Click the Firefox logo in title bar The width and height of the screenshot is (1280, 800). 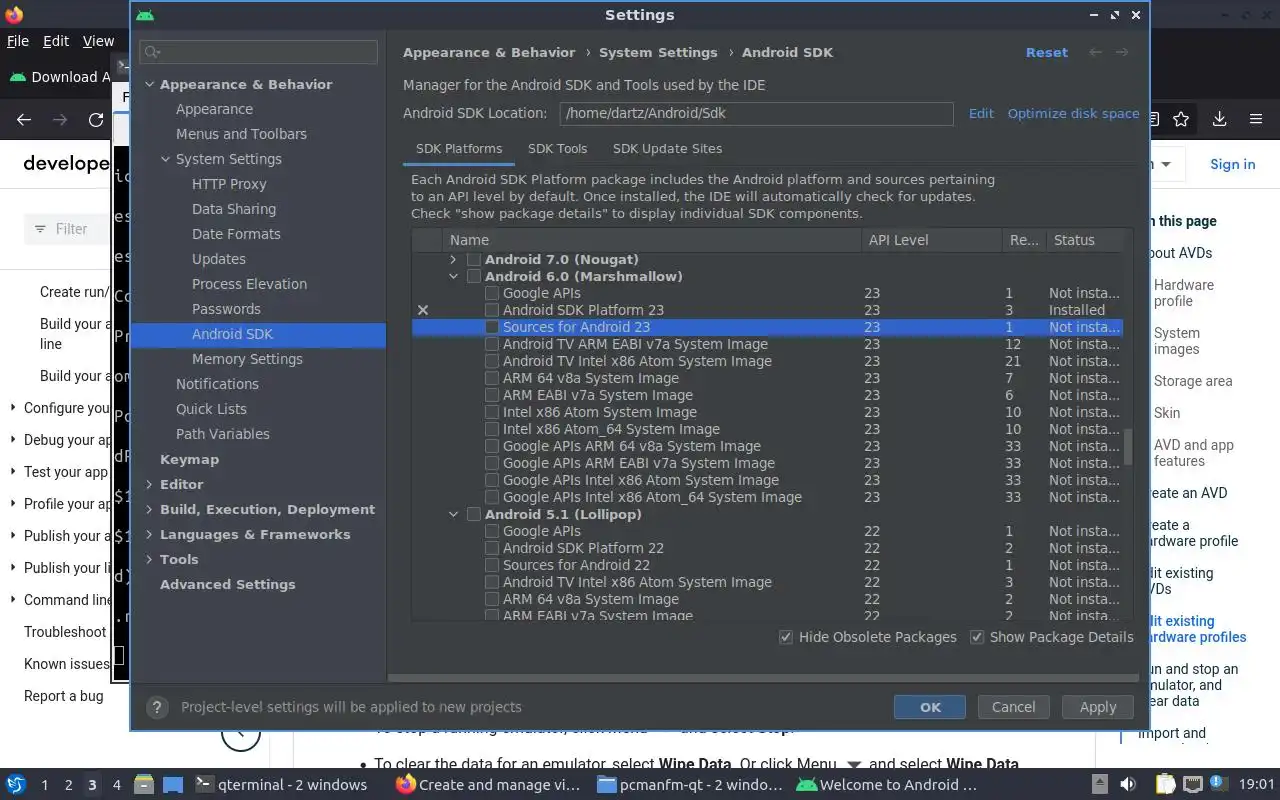click(x=14, y=14)
